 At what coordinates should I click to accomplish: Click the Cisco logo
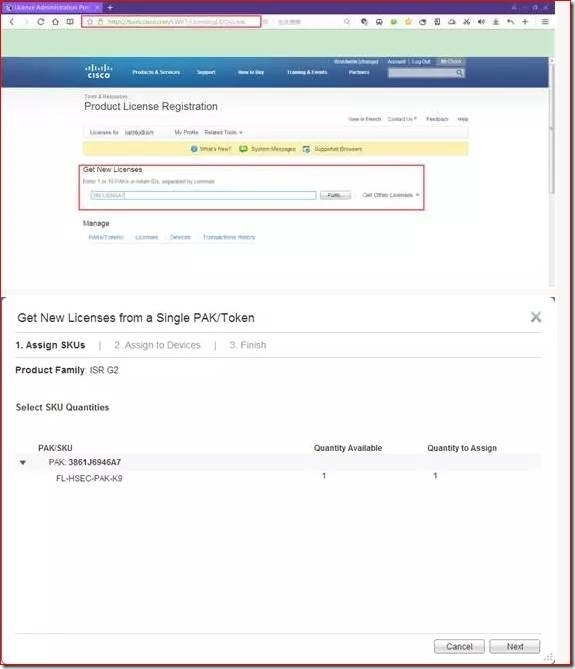click(x=99, y=71)
